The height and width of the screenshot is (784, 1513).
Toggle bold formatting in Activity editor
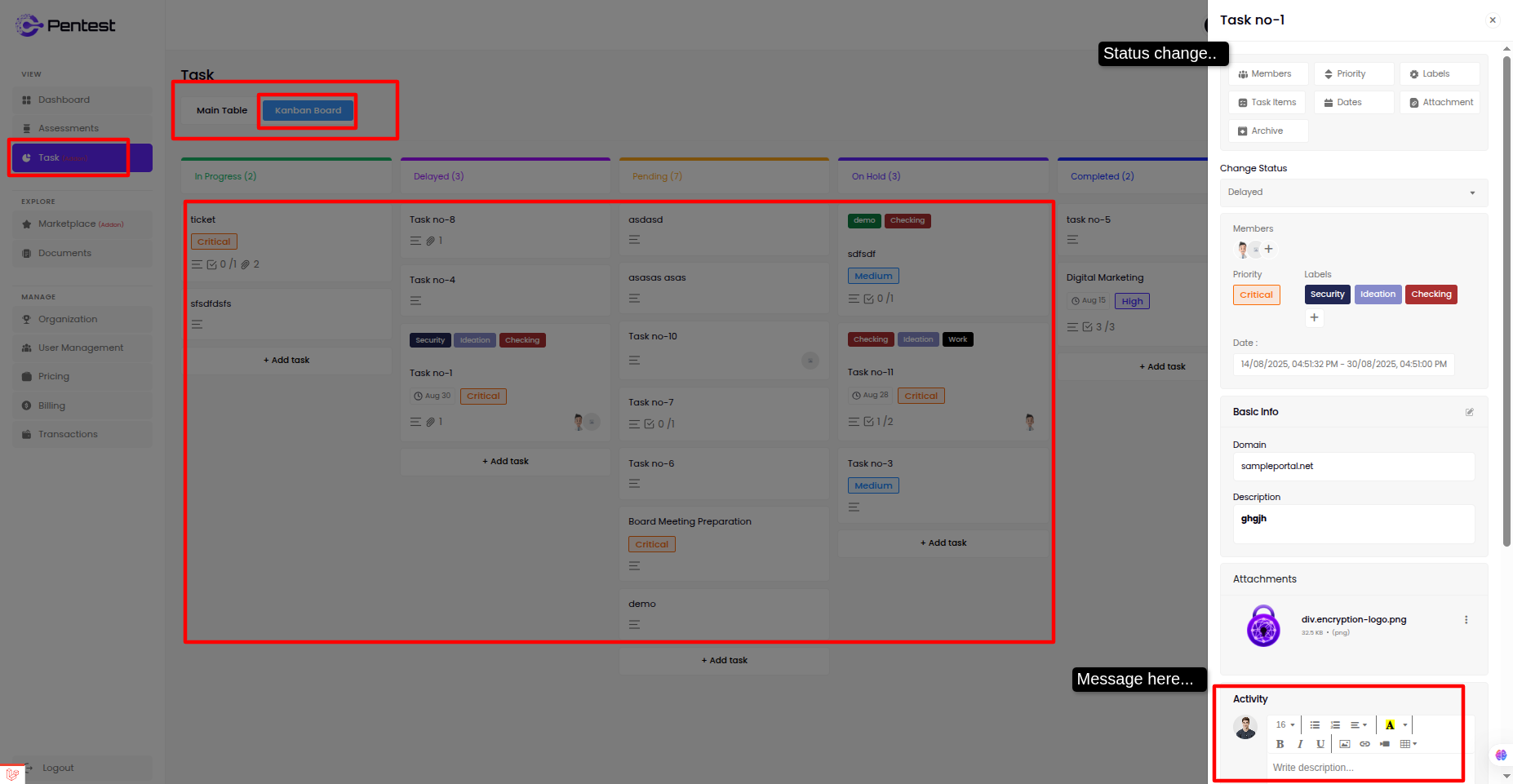[x=1280, y=744]
